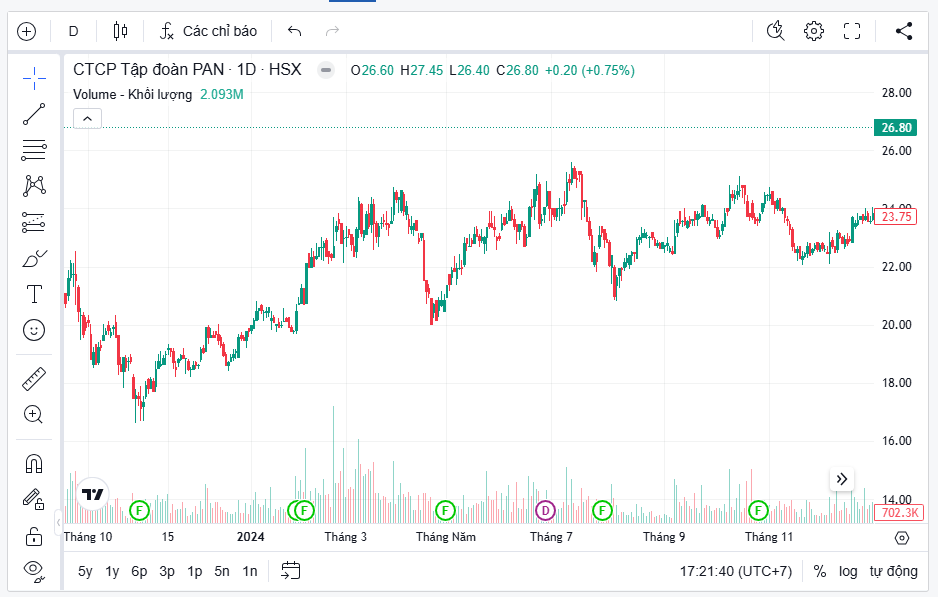Select the 1y time range
Image resolution: width=938 pixels, height=597 pixels.
pyautogui.click(x=112, y=571)
